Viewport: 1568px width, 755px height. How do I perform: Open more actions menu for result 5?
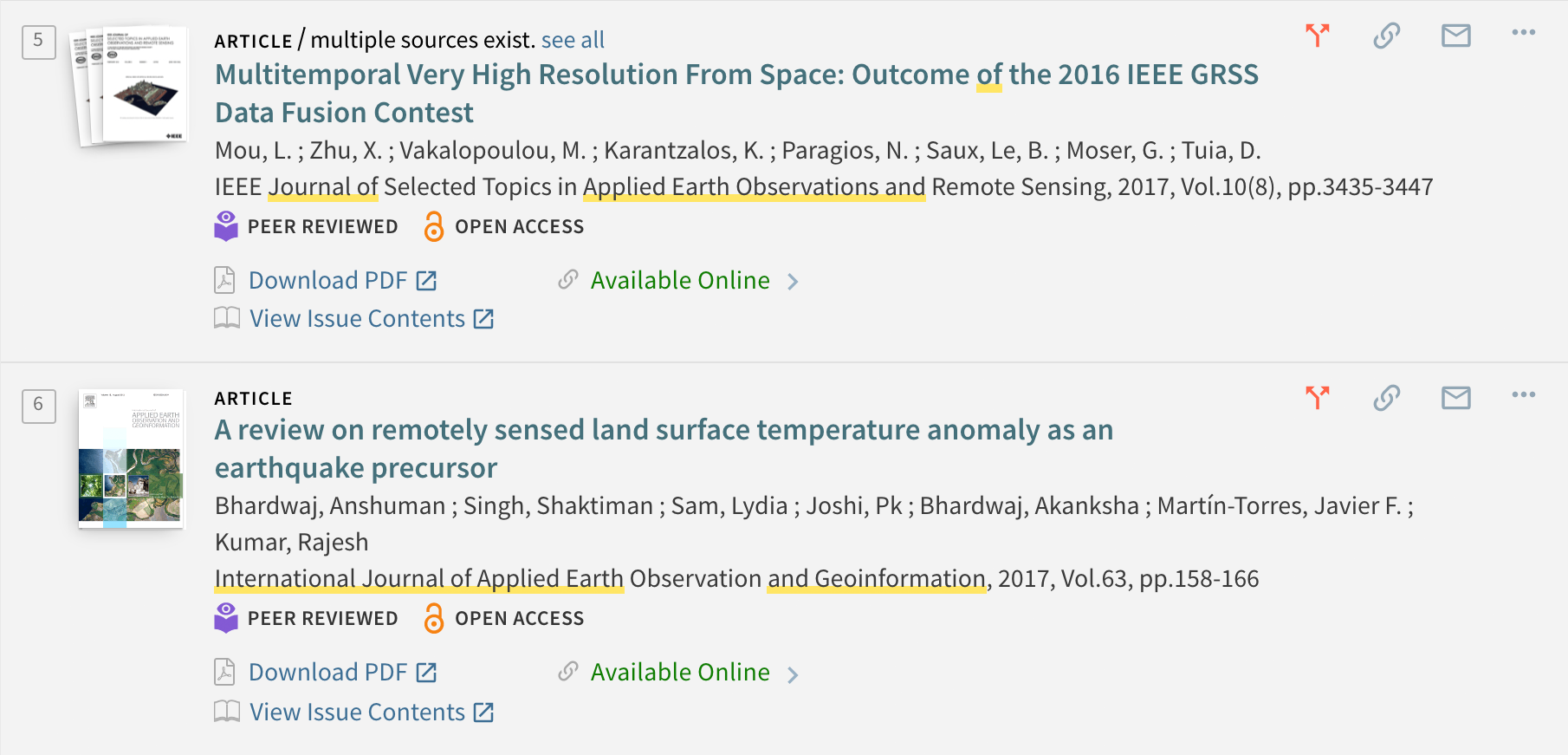1523,33
